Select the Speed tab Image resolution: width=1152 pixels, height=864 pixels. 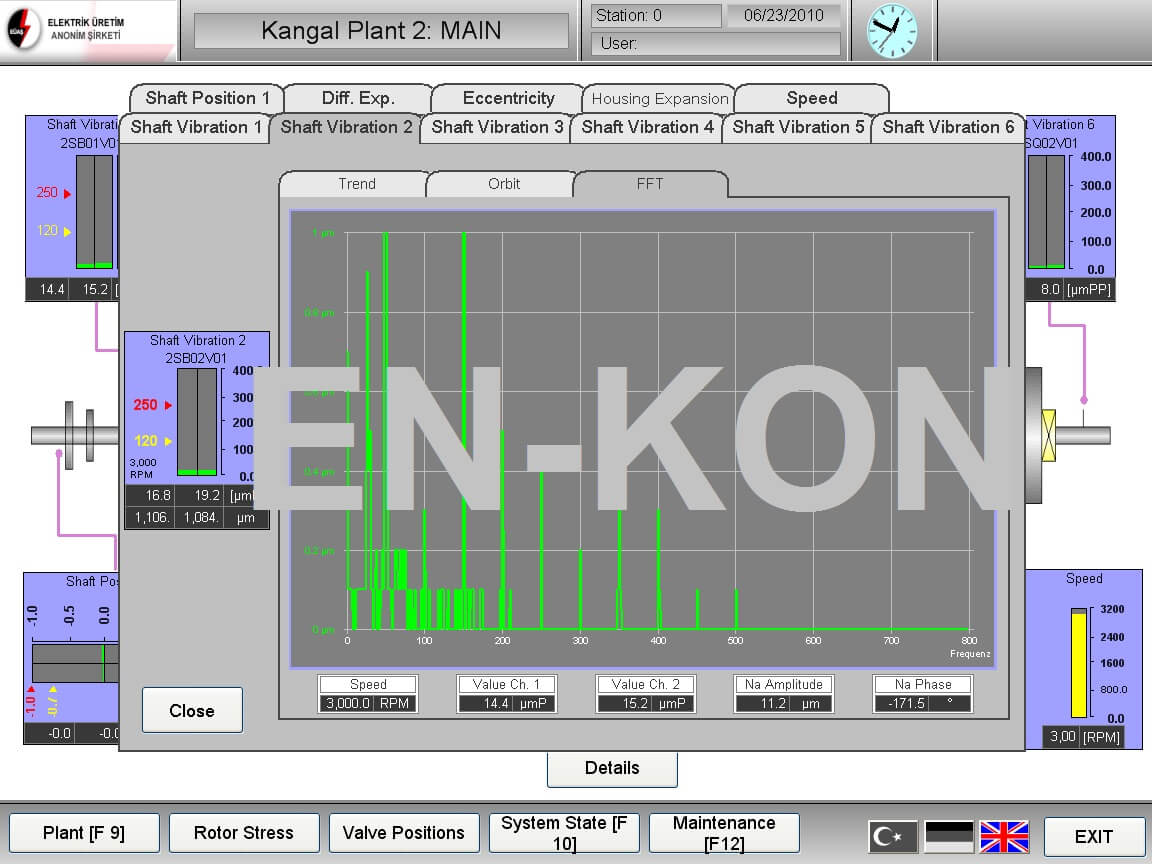coord(811,98)
